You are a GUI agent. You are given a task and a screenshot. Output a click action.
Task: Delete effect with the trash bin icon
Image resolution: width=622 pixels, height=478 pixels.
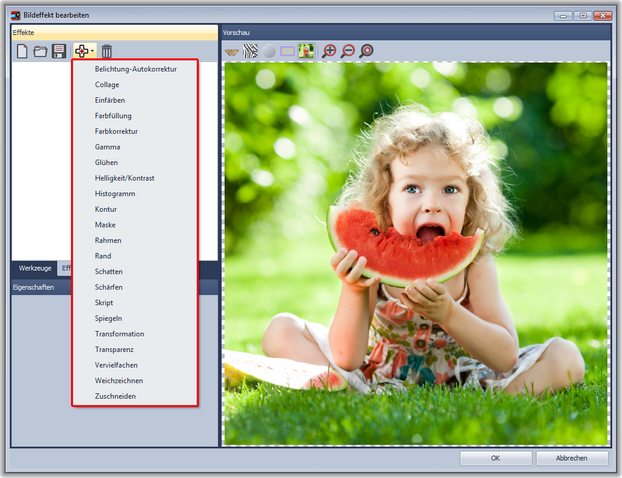[x=106, y=51]
